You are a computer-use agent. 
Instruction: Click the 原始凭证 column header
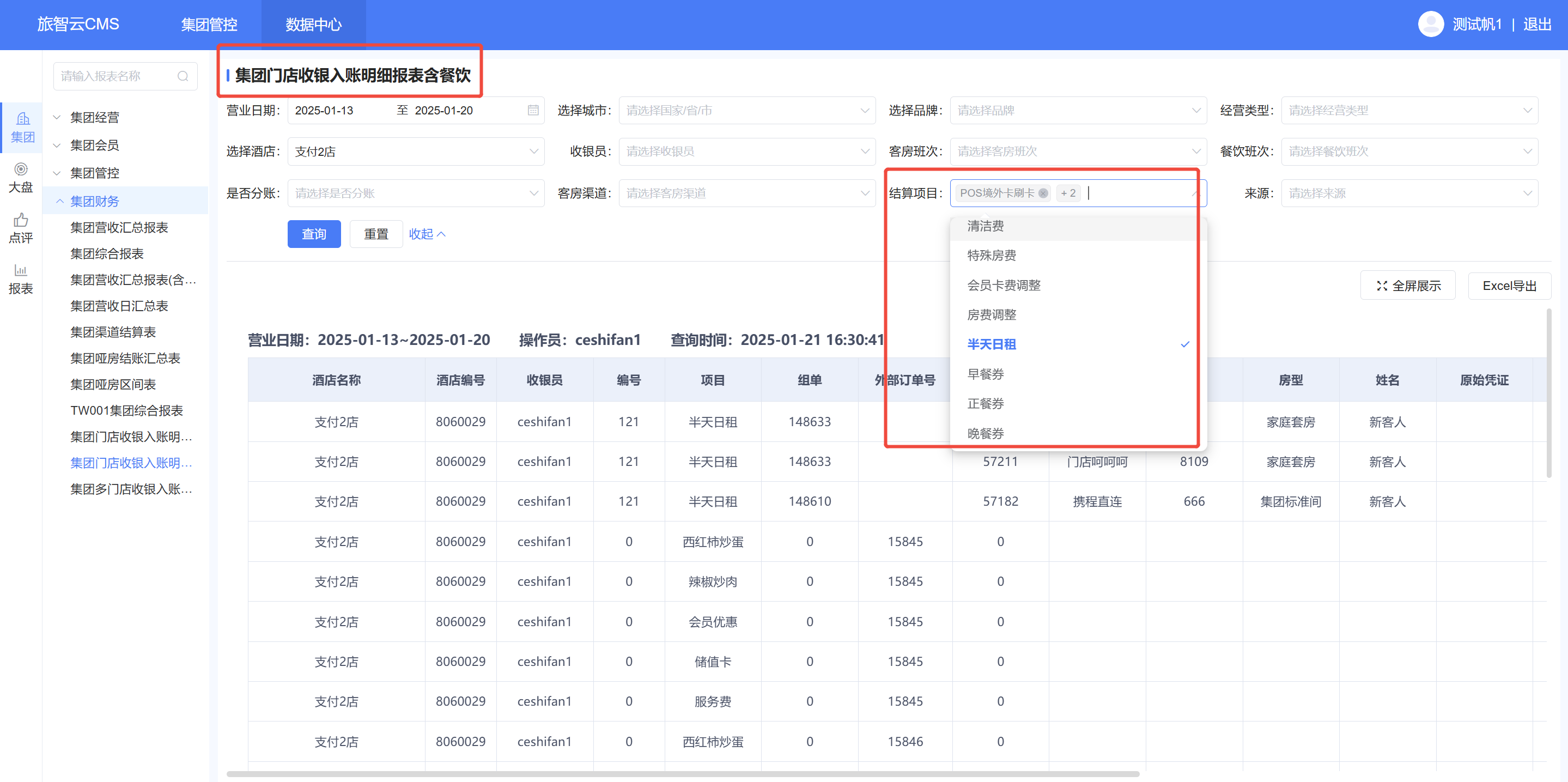point(1484,380)
